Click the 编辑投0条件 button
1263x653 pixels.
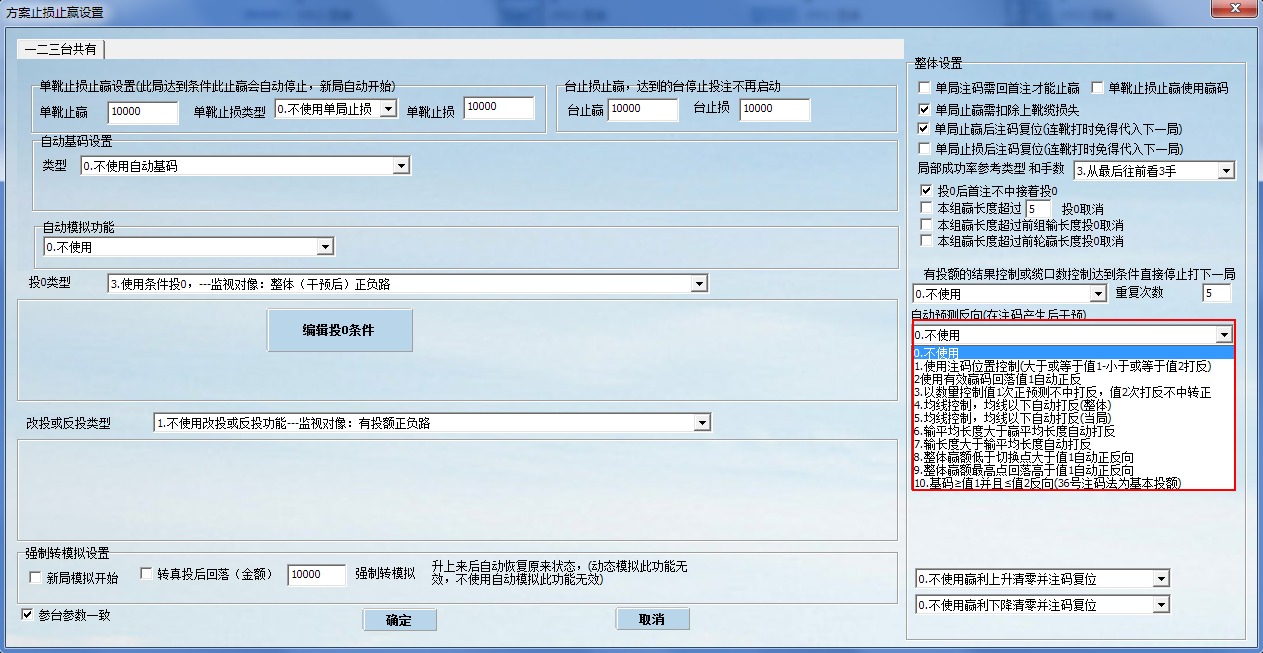(339, 330)
